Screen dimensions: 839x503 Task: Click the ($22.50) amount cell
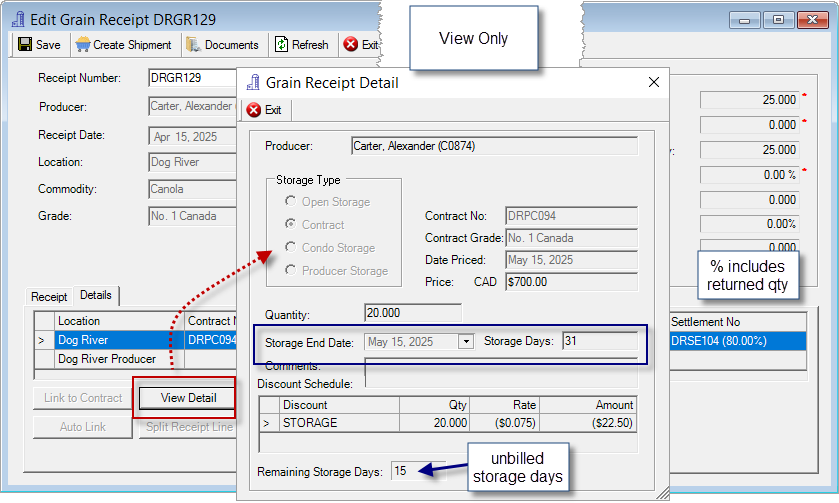588,423
